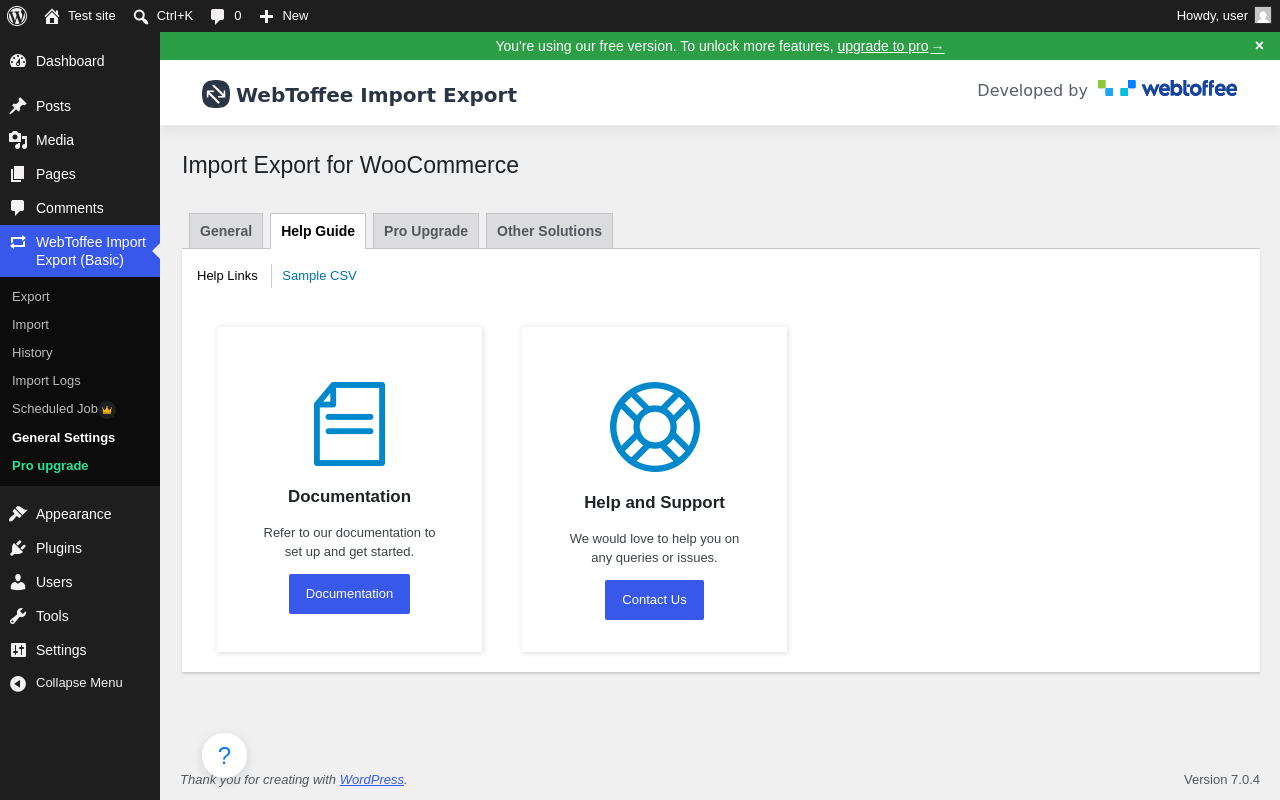The width and height of the screenshot is (1280, 800).
Task: Click the Documentation page icon
Action: click(350, 424)
